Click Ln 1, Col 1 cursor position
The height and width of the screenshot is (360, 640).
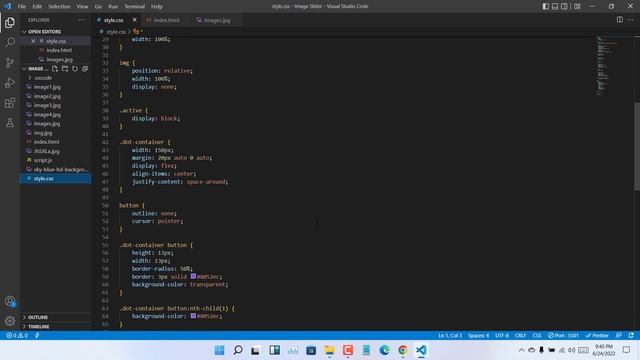(450, 336)
